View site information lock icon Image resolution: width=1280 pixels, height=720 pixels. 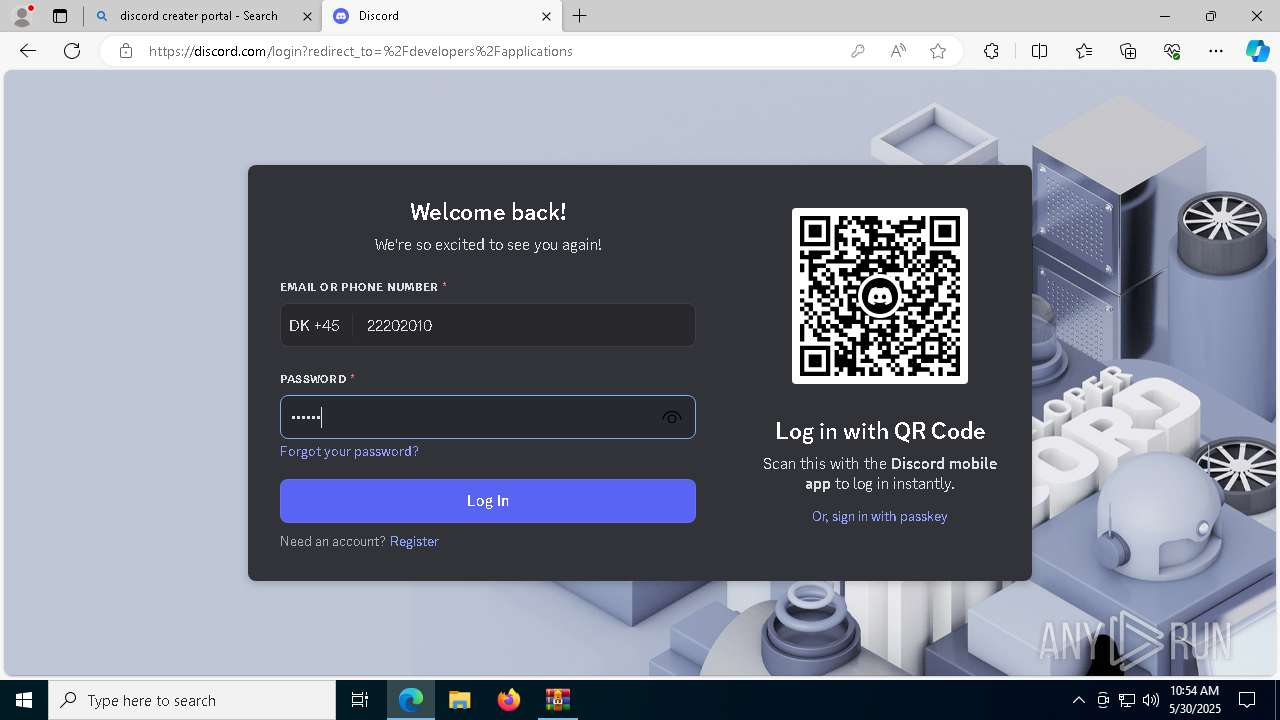pyautogui.click(x=126, y=51)
